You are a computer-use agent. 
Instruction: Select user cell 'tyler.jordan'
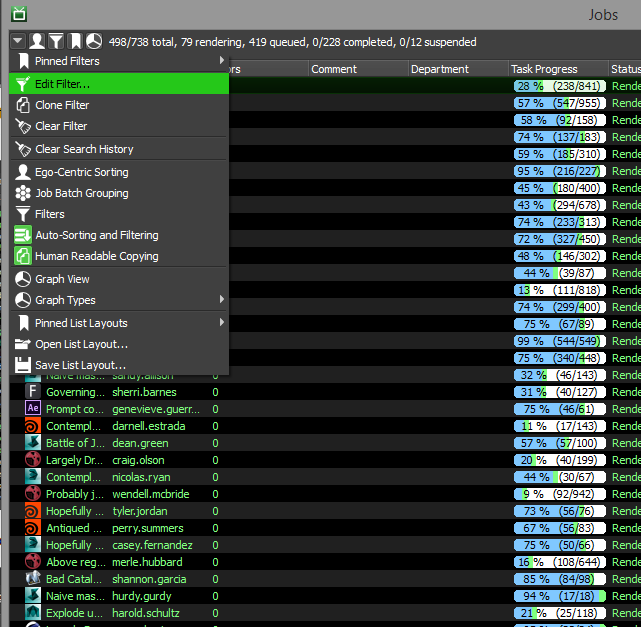click(x=140, y=511)
